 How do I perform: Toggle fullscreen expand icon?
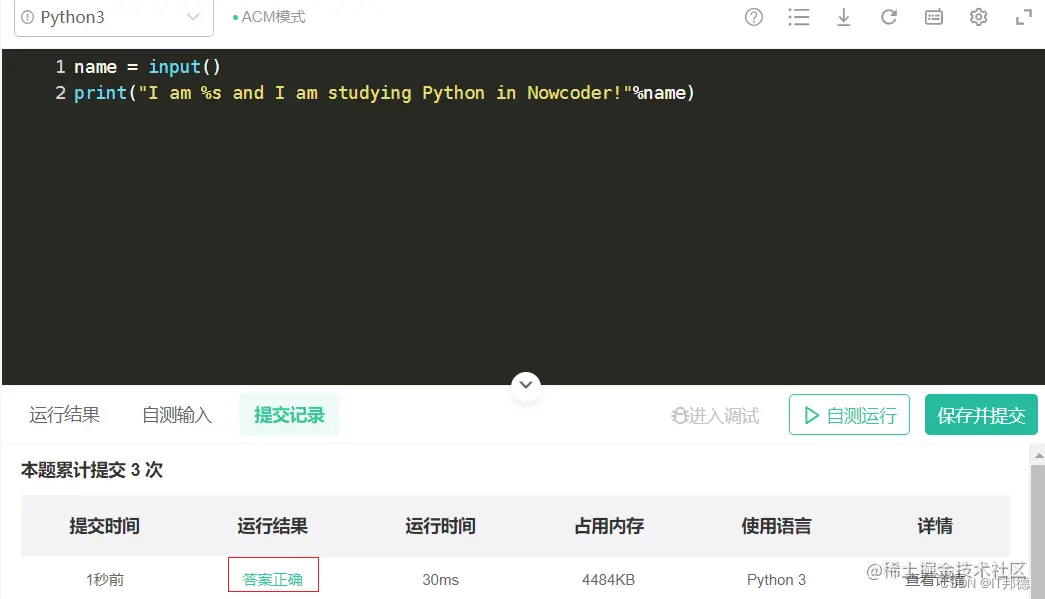[1024, 17]
